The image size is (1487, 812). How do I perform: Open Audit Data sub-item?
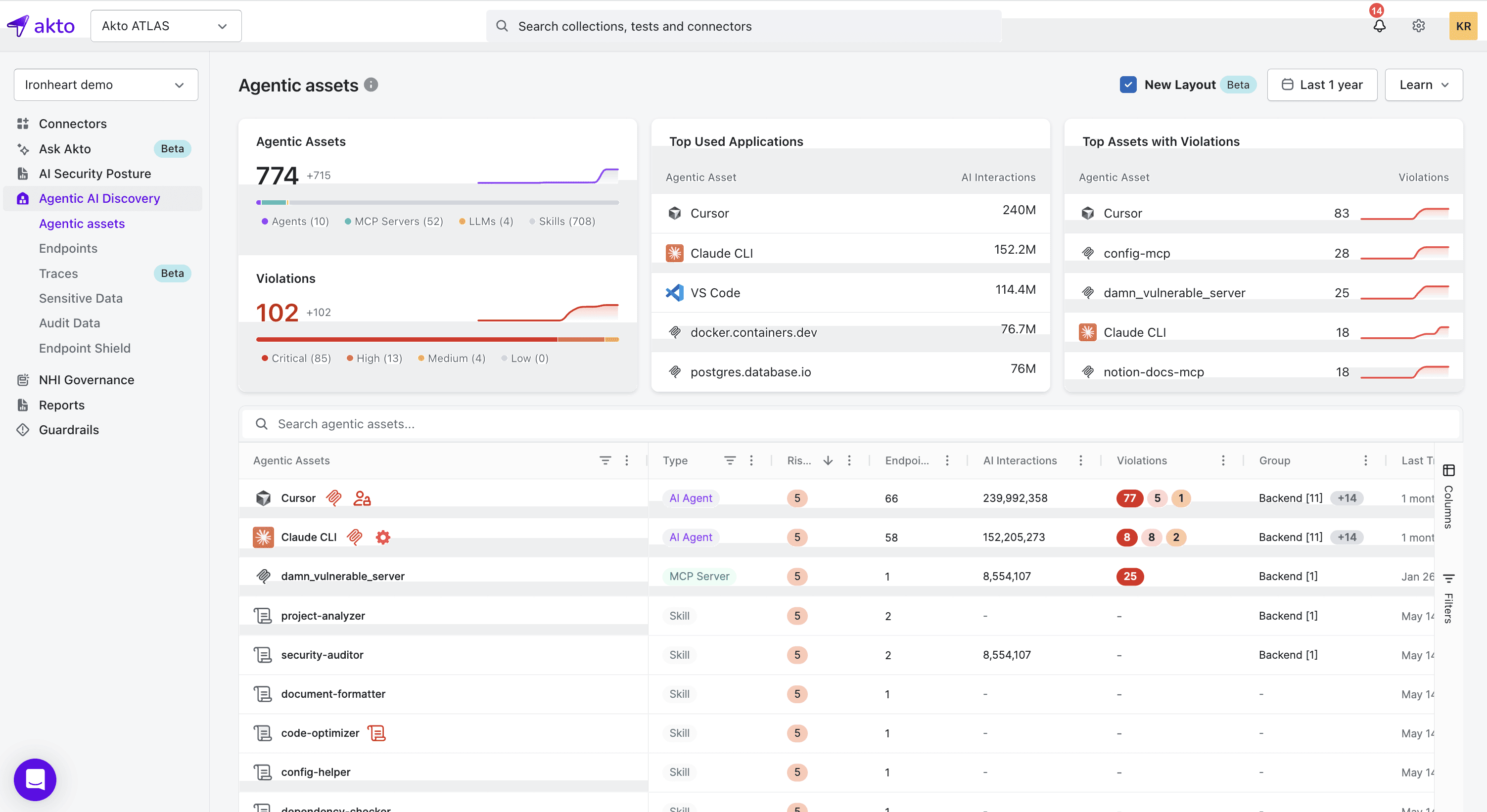click(69, 323)
